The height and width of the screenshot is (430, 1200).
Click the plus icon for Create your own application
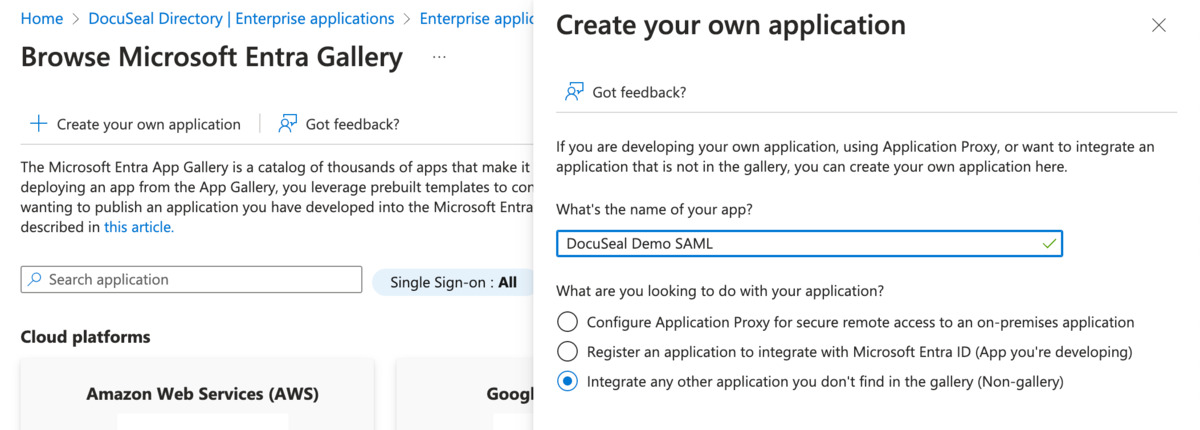click(x=38, y=124)
